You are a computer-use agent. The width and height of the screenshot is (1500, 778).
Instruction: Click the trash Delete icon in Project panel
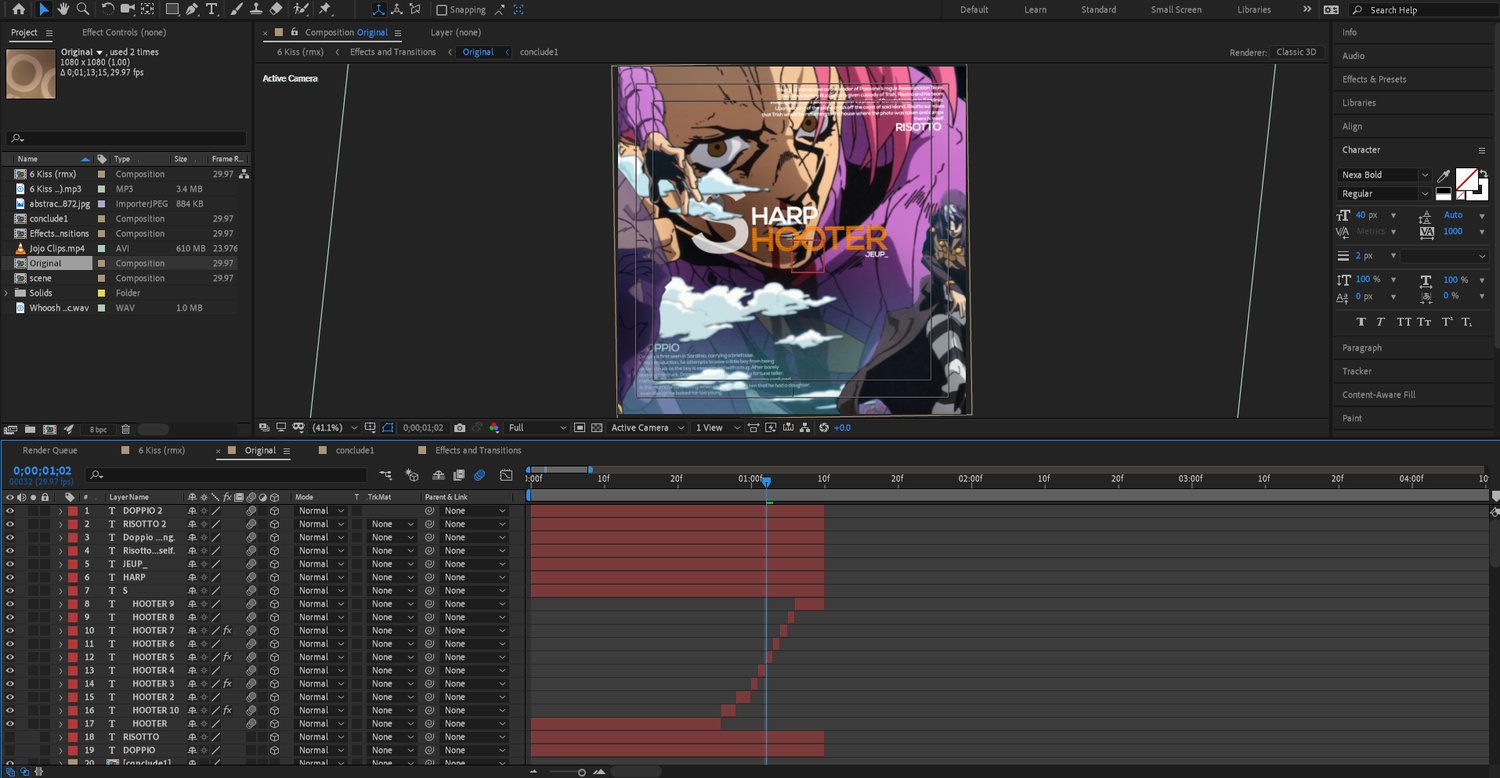click(x=126, y=429)
